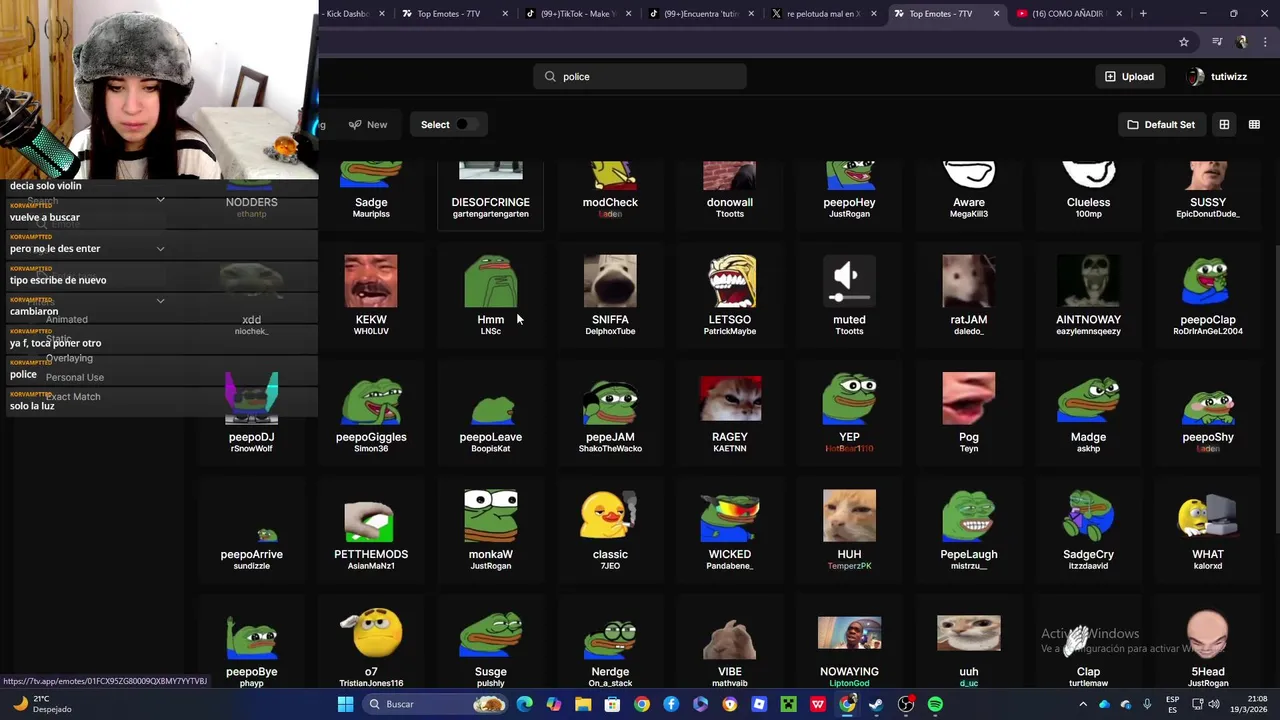This screenshot has width=1280, height=720.
Task: Open the muted emote
Action: 849,294
